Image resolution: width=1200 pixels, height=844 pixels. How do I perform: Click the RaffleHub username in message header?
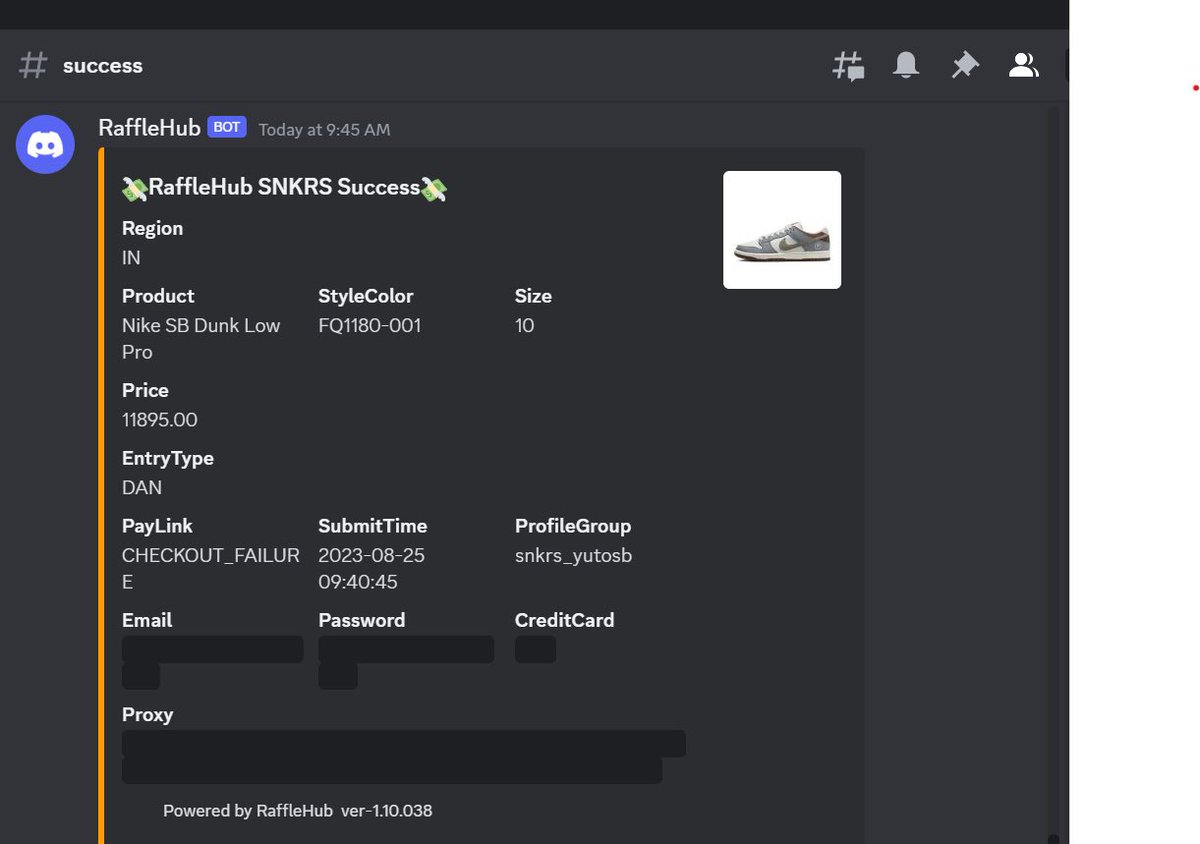click(149, 128)
